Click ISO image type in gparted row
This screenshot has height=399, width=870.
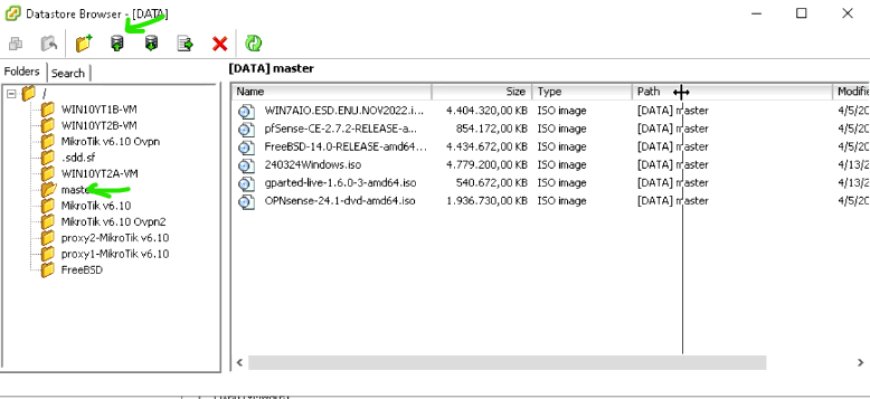pyautogui.click(x=562, y=183)
